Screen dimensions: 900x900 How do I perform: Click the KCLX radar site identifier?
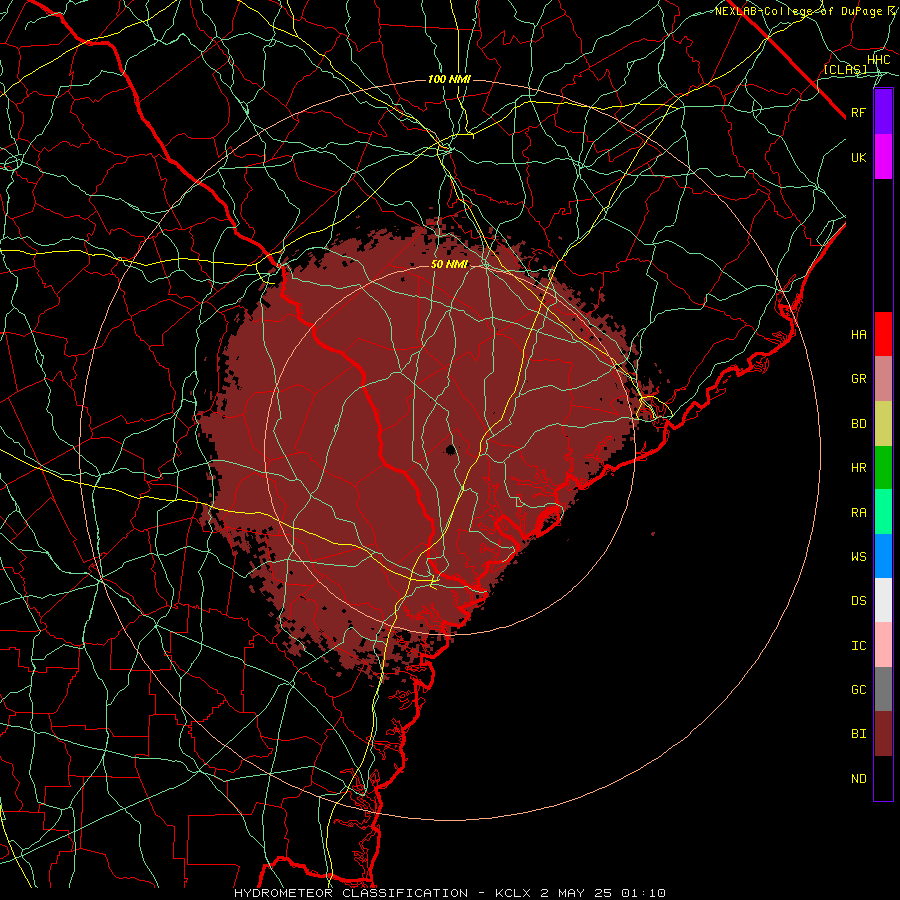tap(511, 893)
